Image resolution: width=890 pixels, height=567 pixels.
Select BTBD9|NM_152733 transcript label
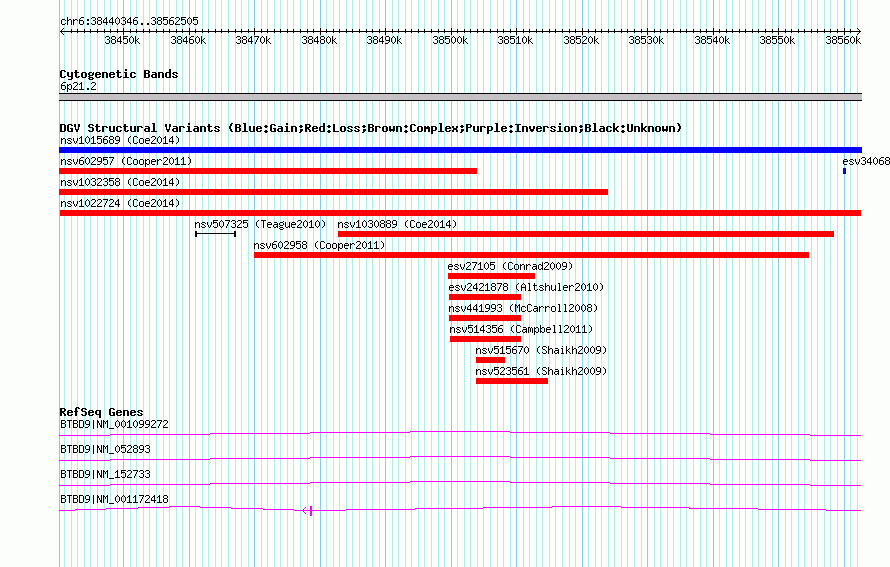[105, 474]
